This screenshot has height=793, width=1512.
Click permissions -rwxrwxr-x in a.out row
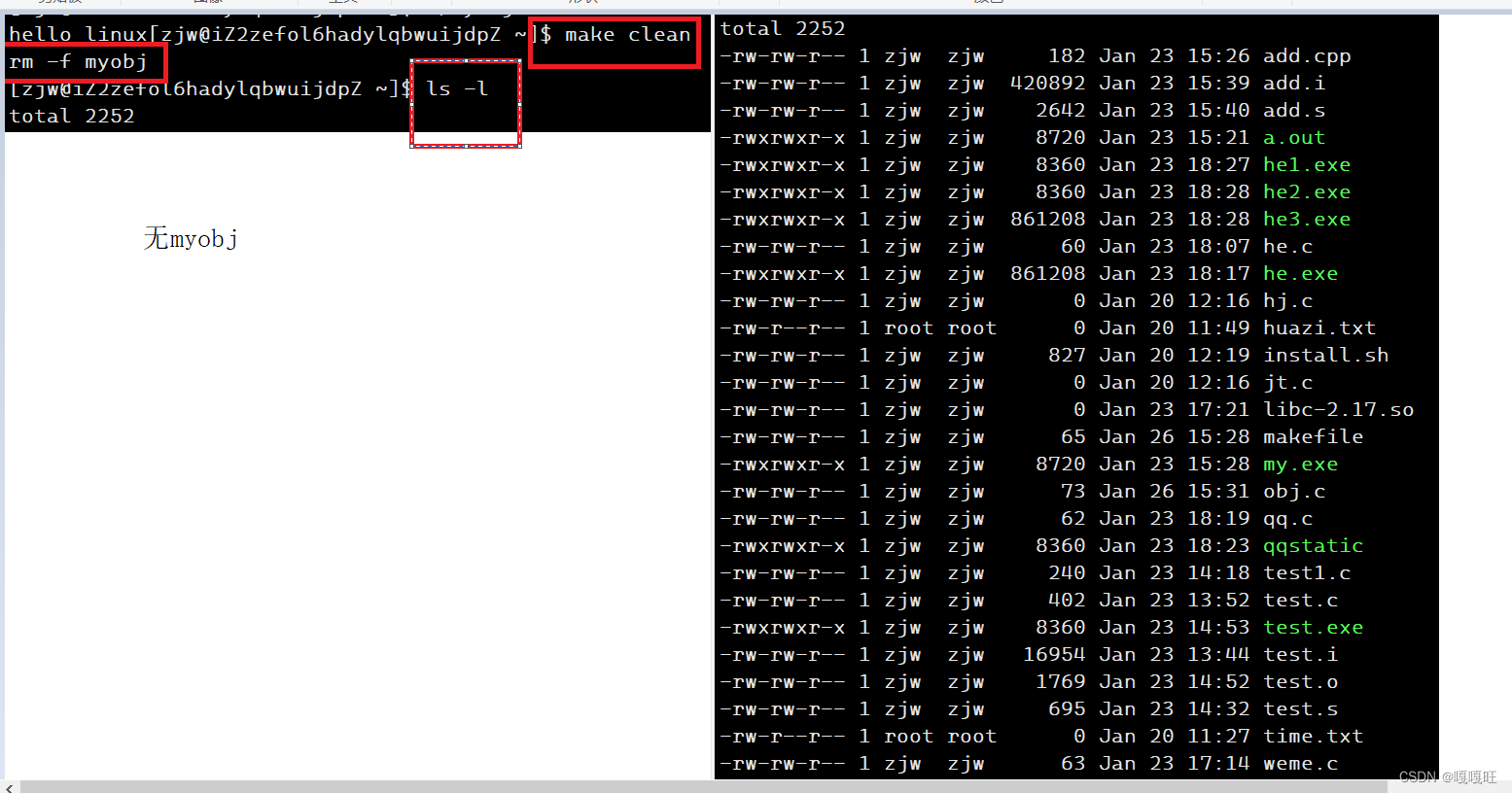point(783,138)
